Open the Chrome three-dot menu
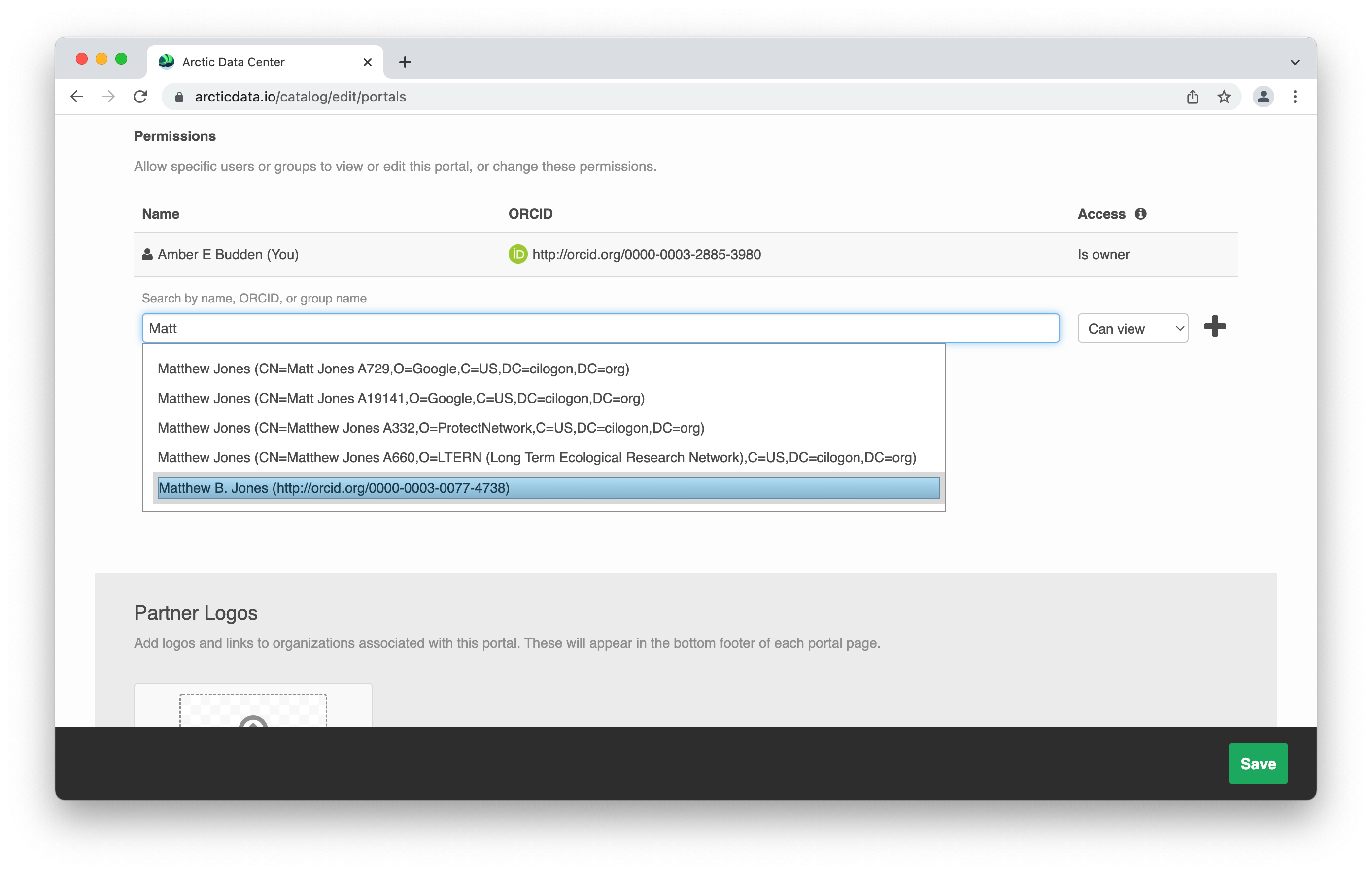 [1295, 97]
